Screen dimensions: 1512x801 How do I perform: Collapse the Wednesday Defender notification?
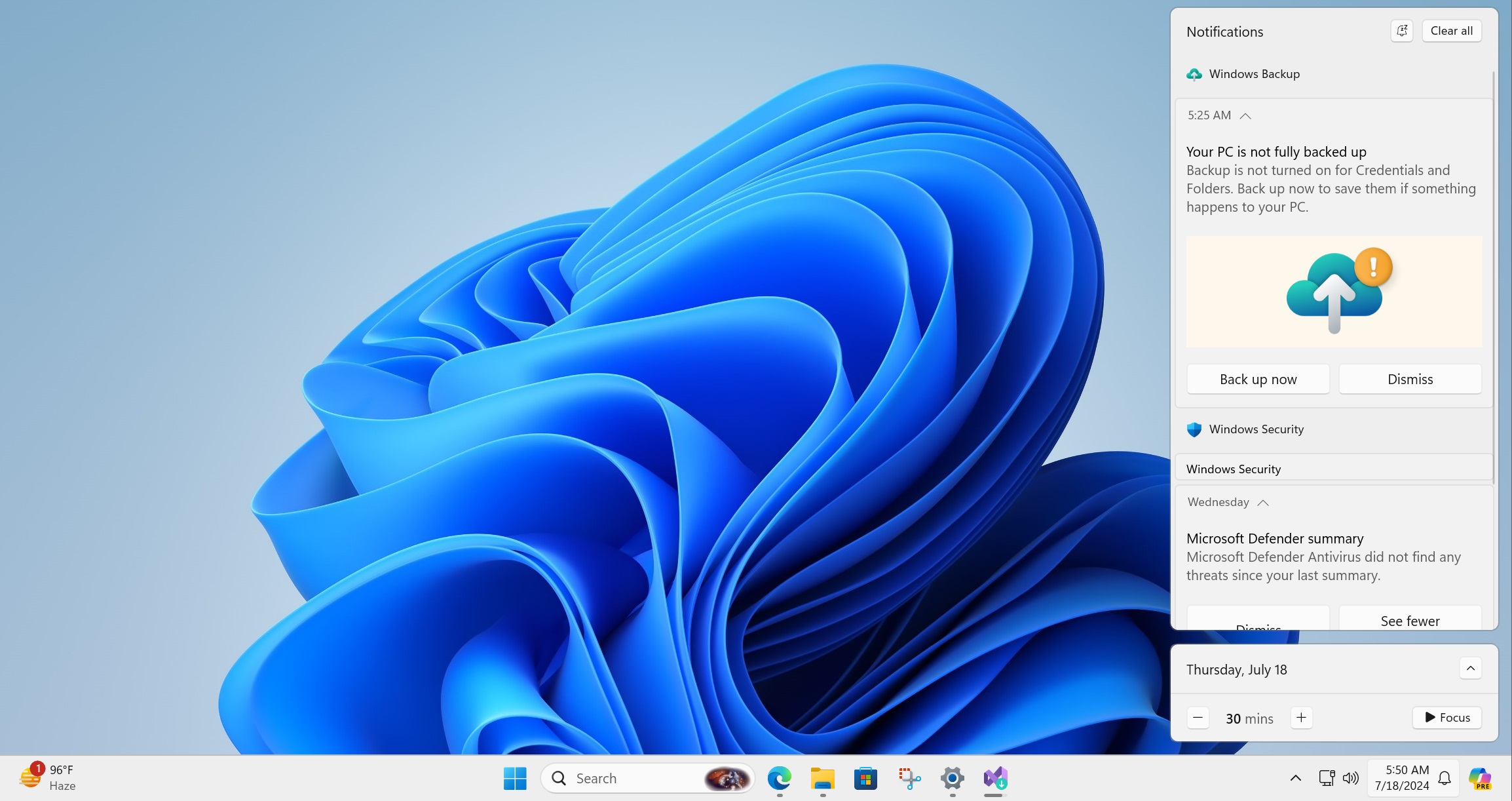[x=1263, y=503]
